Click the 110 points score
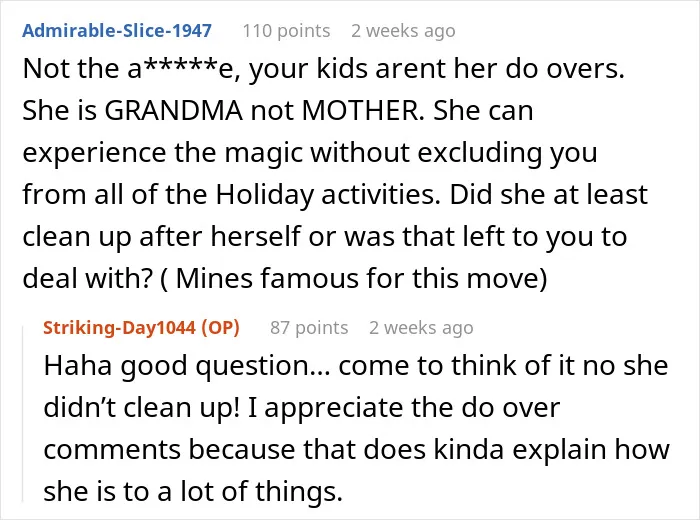Image resolution: width=700 pixels, height=520 pixels. (x=286, y=31)
